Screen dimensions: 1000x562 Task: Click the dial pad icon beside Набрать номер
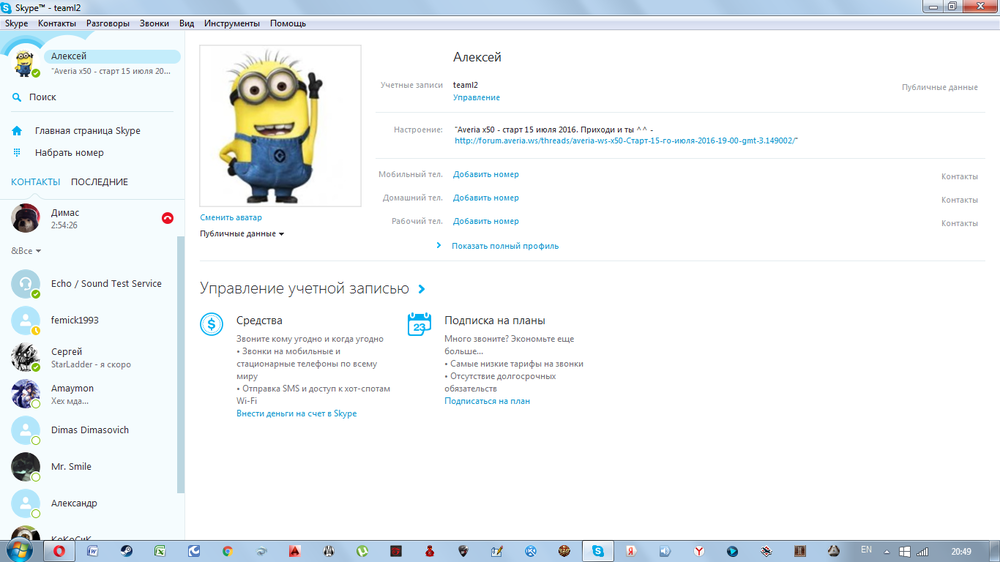[17, 153]
